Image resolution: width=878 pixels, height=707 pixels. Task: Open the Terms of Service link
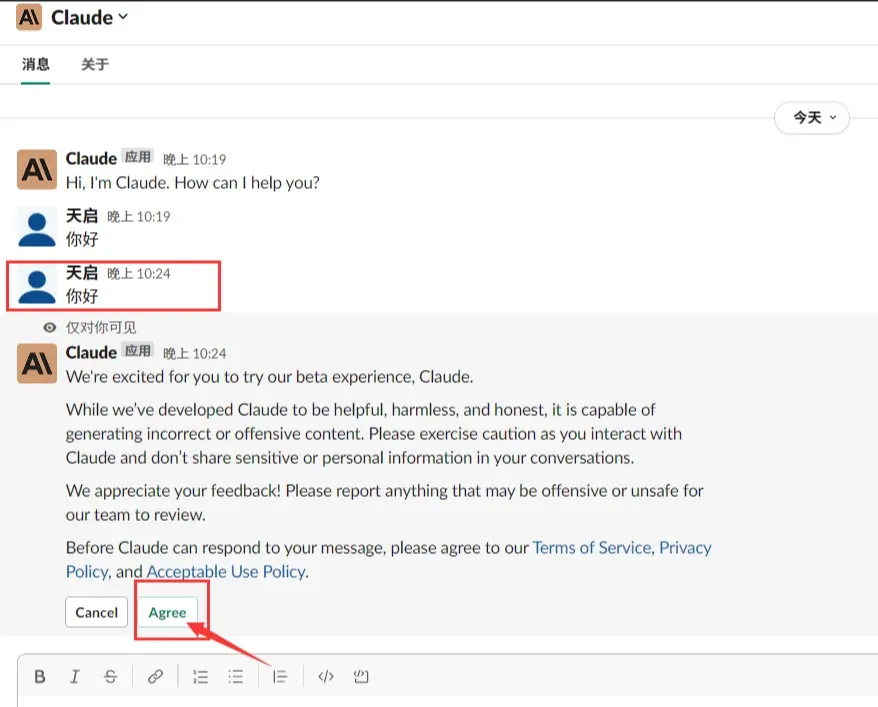pyautogui.click(x=592, y=547)
